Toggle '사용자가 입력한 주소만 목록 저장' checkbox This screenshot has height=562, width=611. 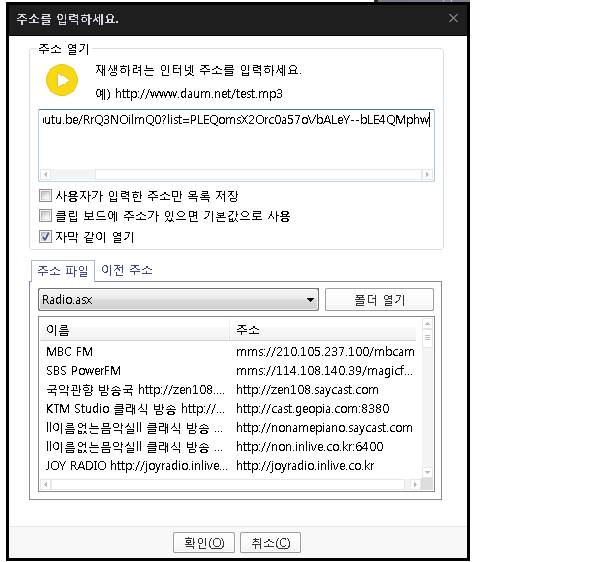pos(45,195)
